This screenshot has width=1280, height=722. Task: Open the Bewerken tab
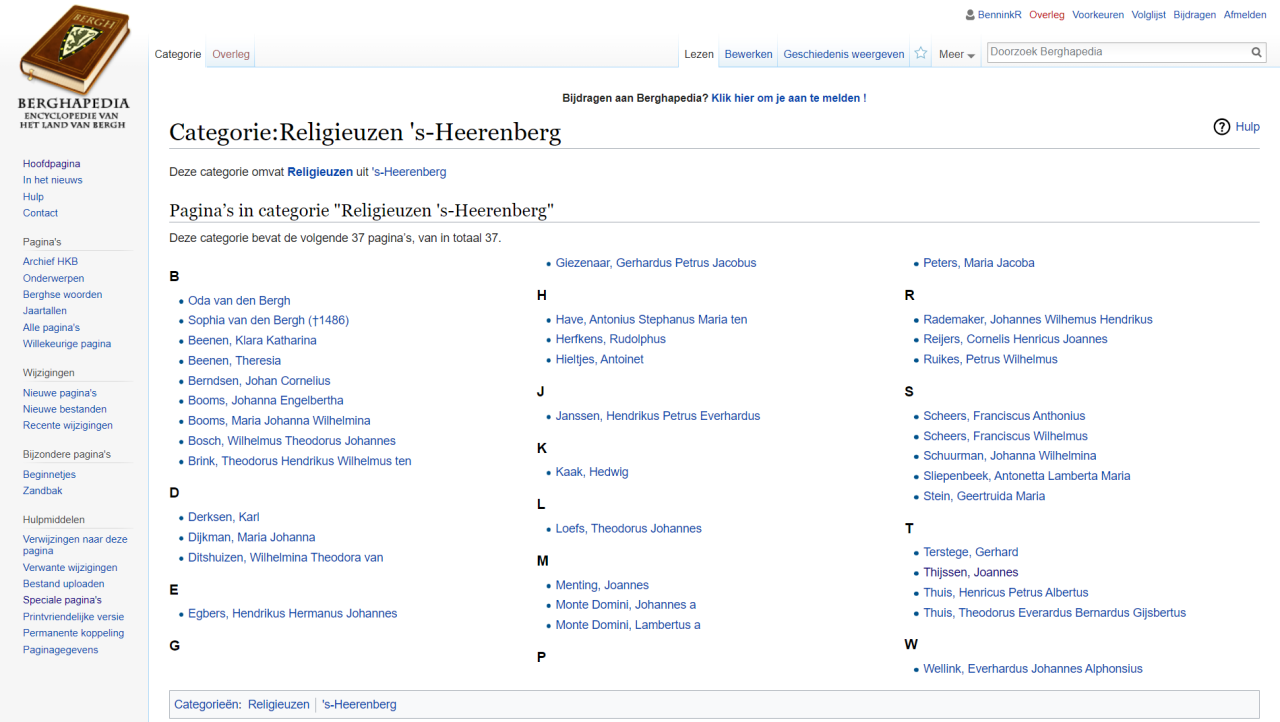[x=748, y=54]
